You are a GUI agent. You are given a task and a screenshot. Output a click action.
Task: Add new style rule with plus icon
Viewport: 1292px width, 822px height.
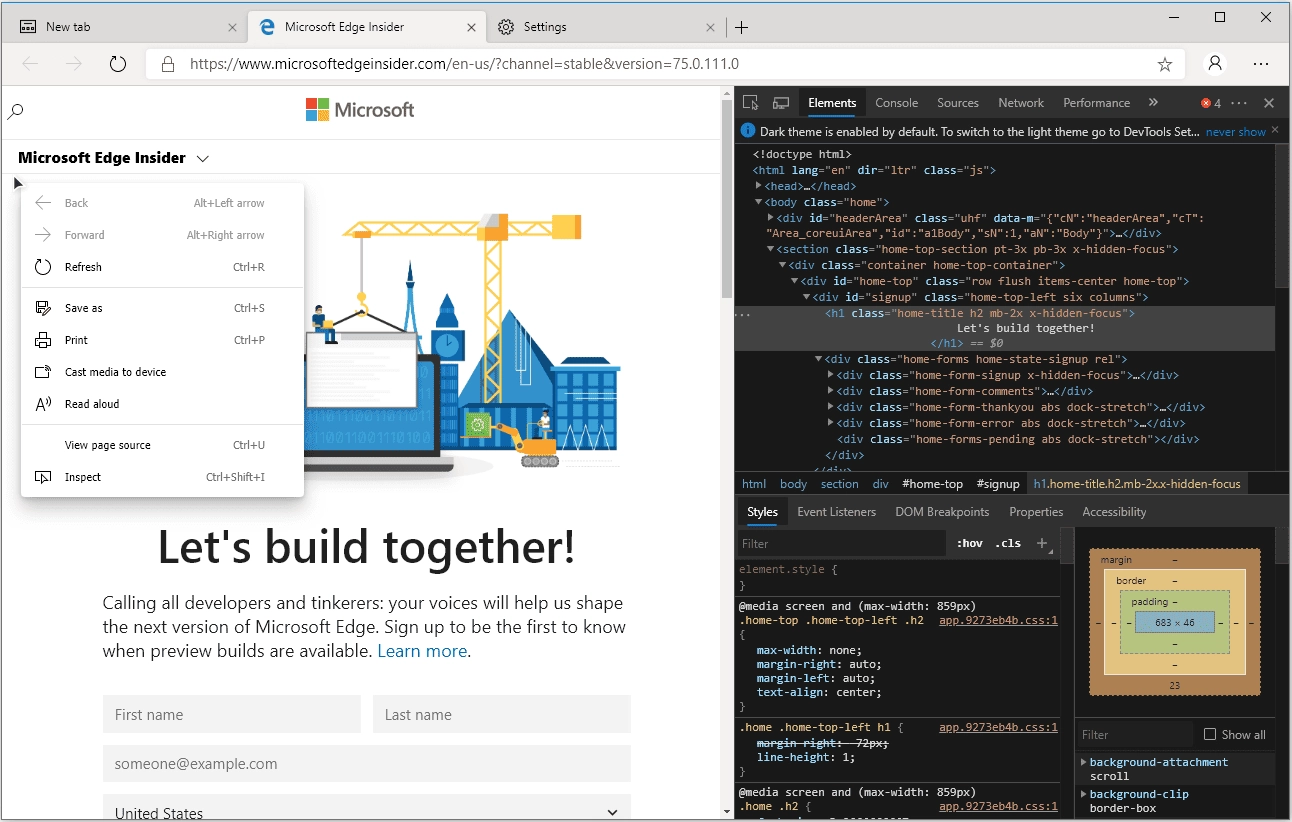1042,543
